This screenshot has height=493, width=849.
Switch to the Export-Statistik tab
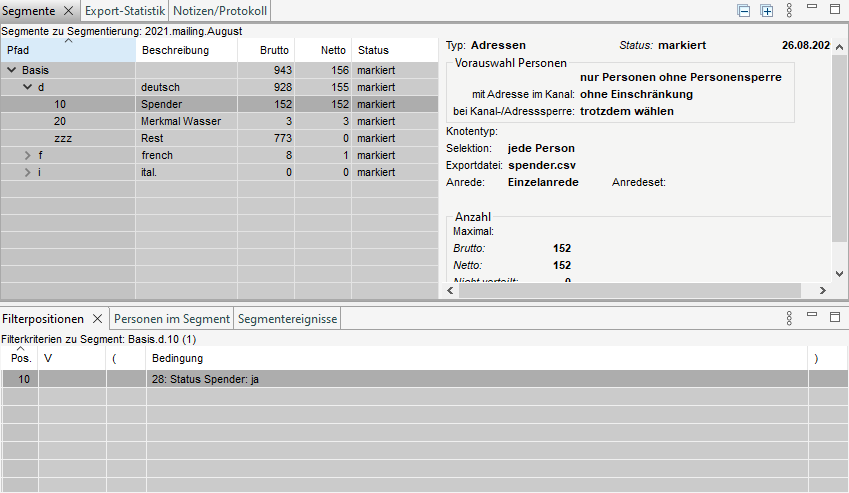coord(125,11)
